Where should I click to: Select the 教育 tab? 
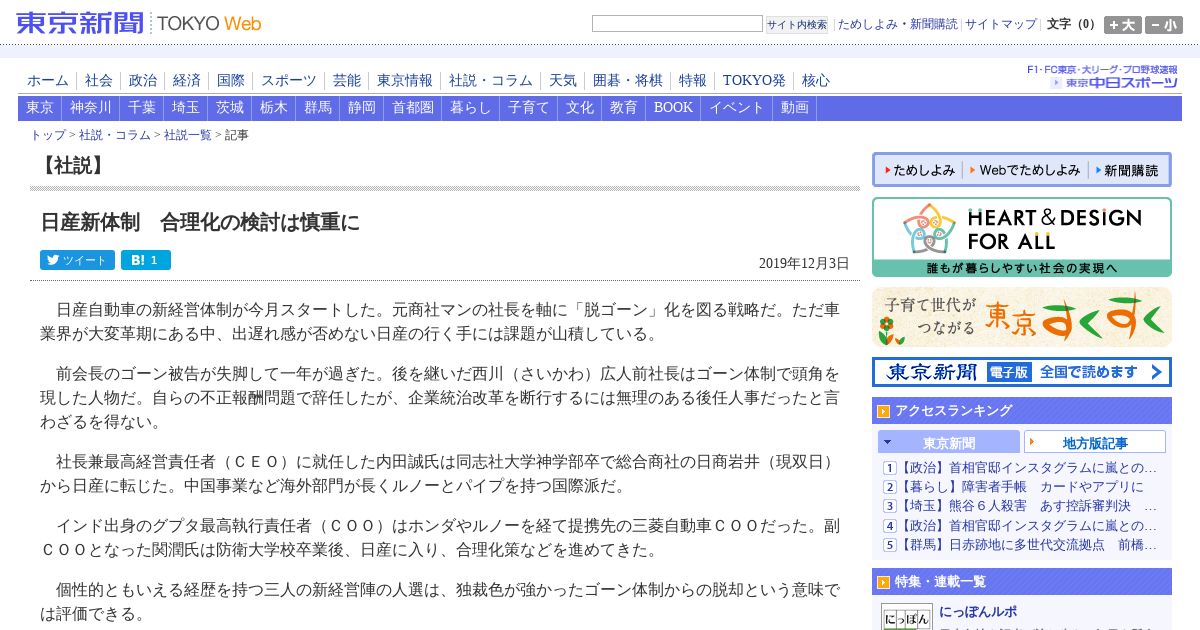(x=624, y=108)
